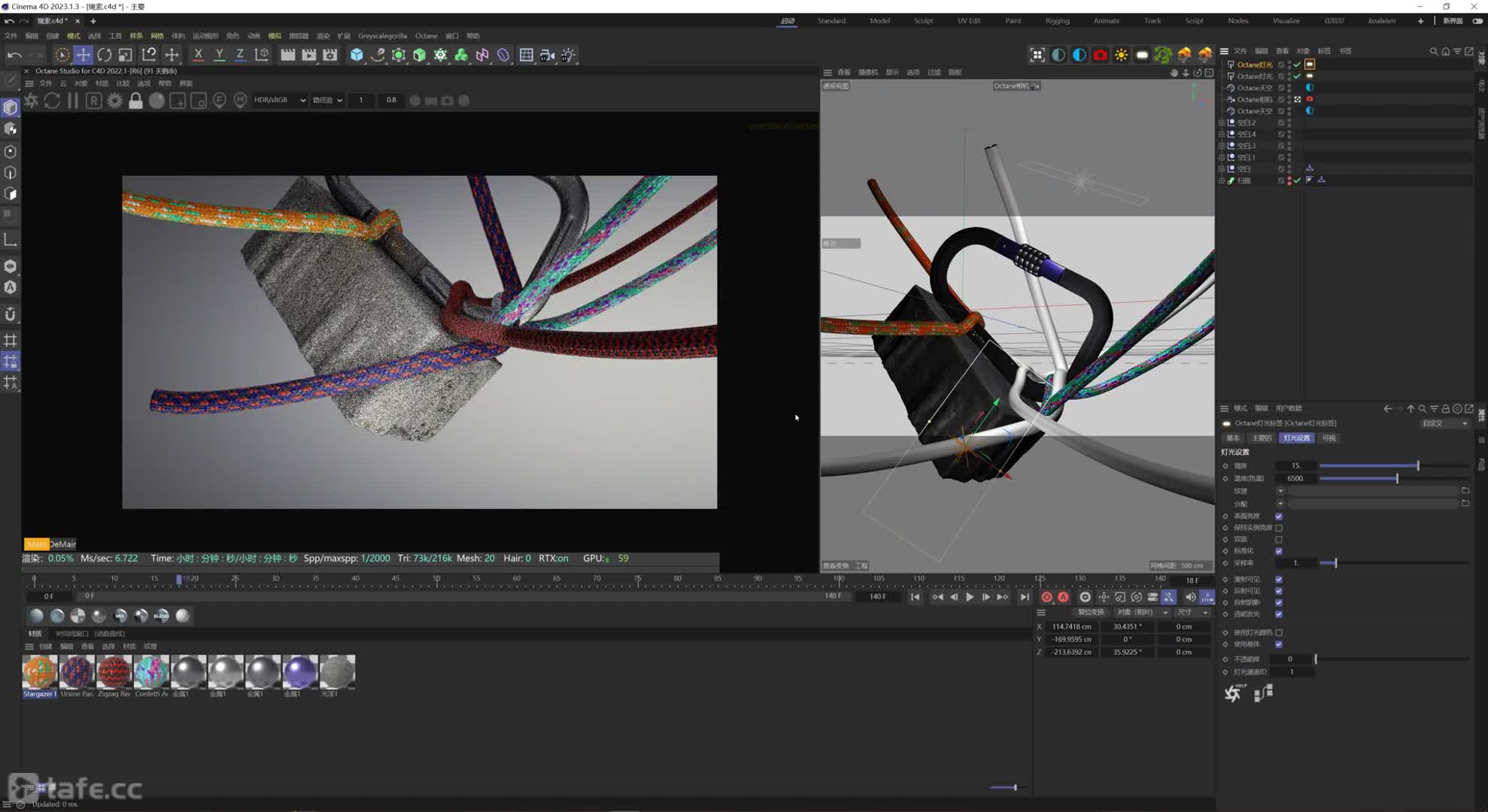Play the animation forward
This screenshot has width=1488, height=812.
[970, 597]
